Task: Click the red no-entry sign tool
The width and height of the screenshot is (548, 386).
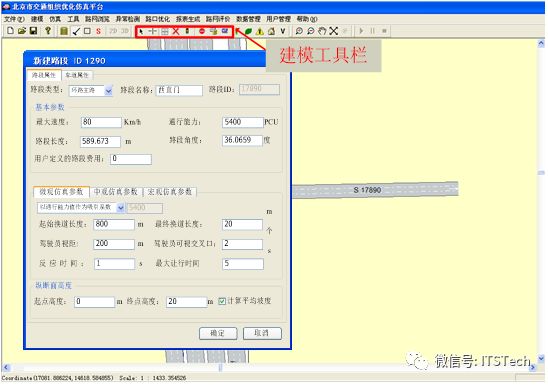Action: (202, 31)
